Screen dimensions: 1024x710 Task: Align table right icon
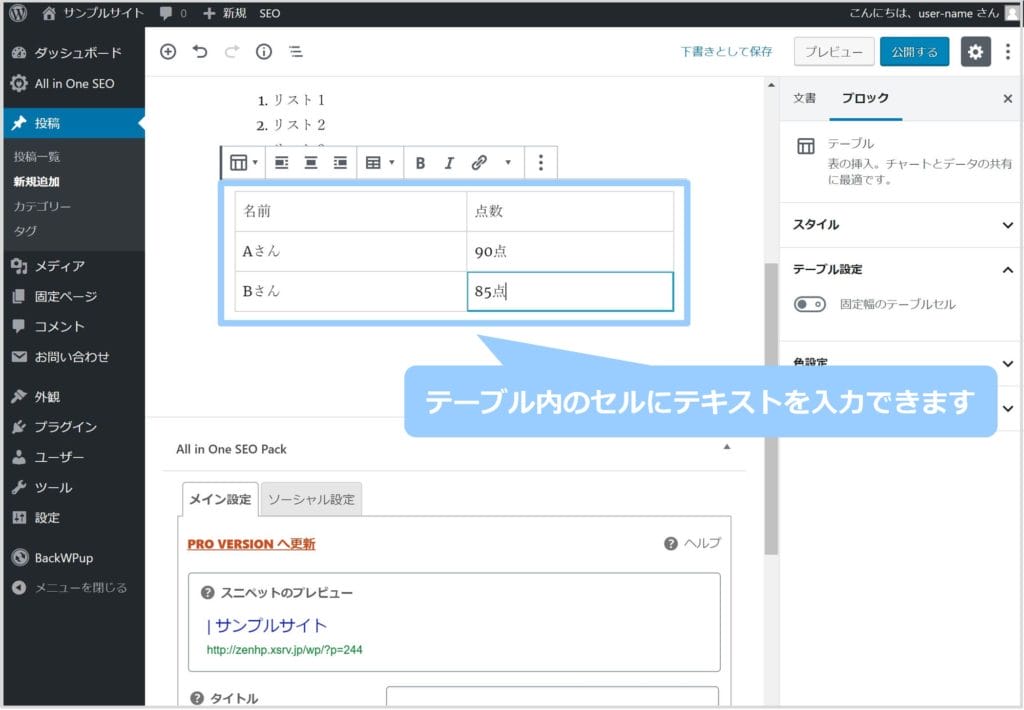click(x=340, y=163)
